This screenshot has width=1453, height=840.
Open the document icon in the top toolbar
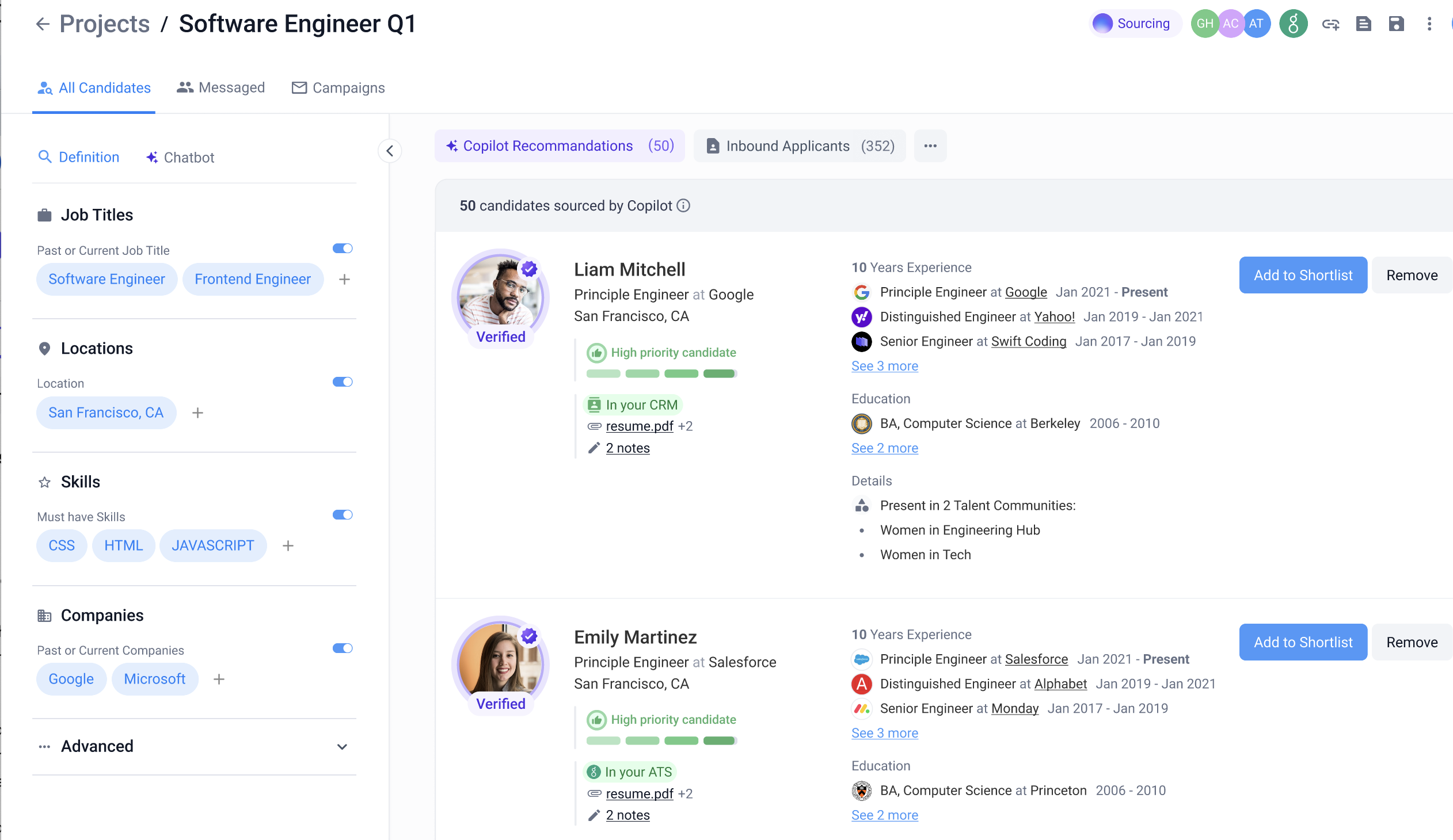pos(1364,24)
